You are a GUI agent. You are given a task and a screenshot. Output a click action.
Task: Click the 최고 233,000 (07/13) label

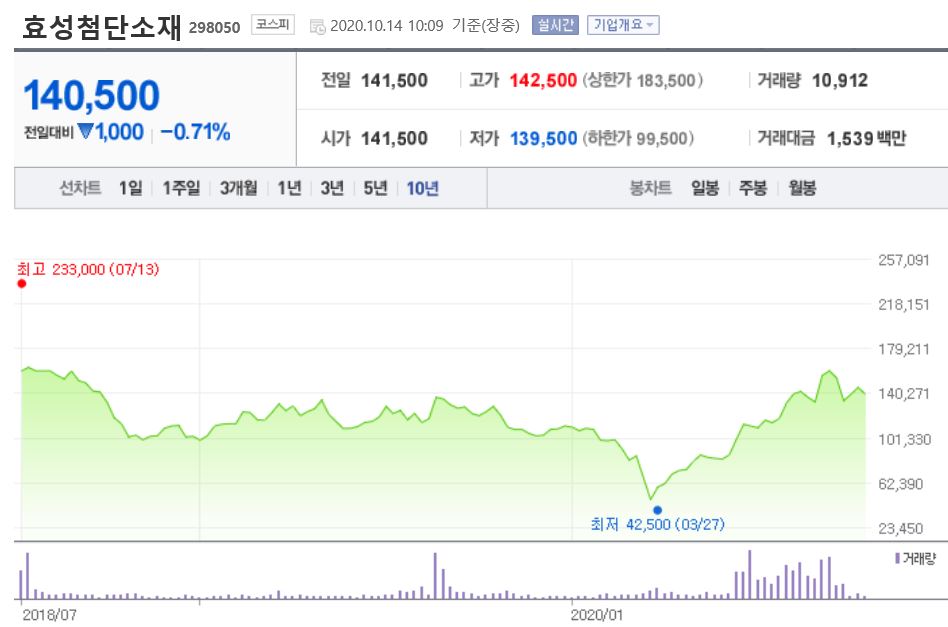[x=88, y=269]
